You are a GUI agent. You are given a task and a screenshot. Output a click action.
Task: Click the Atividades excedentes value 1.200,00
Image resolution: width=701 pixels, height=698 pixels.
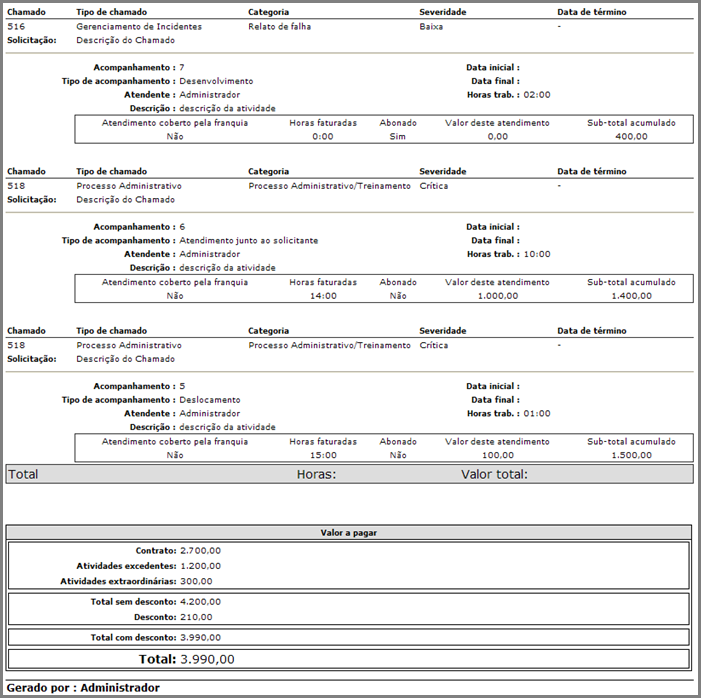[200, 565]
